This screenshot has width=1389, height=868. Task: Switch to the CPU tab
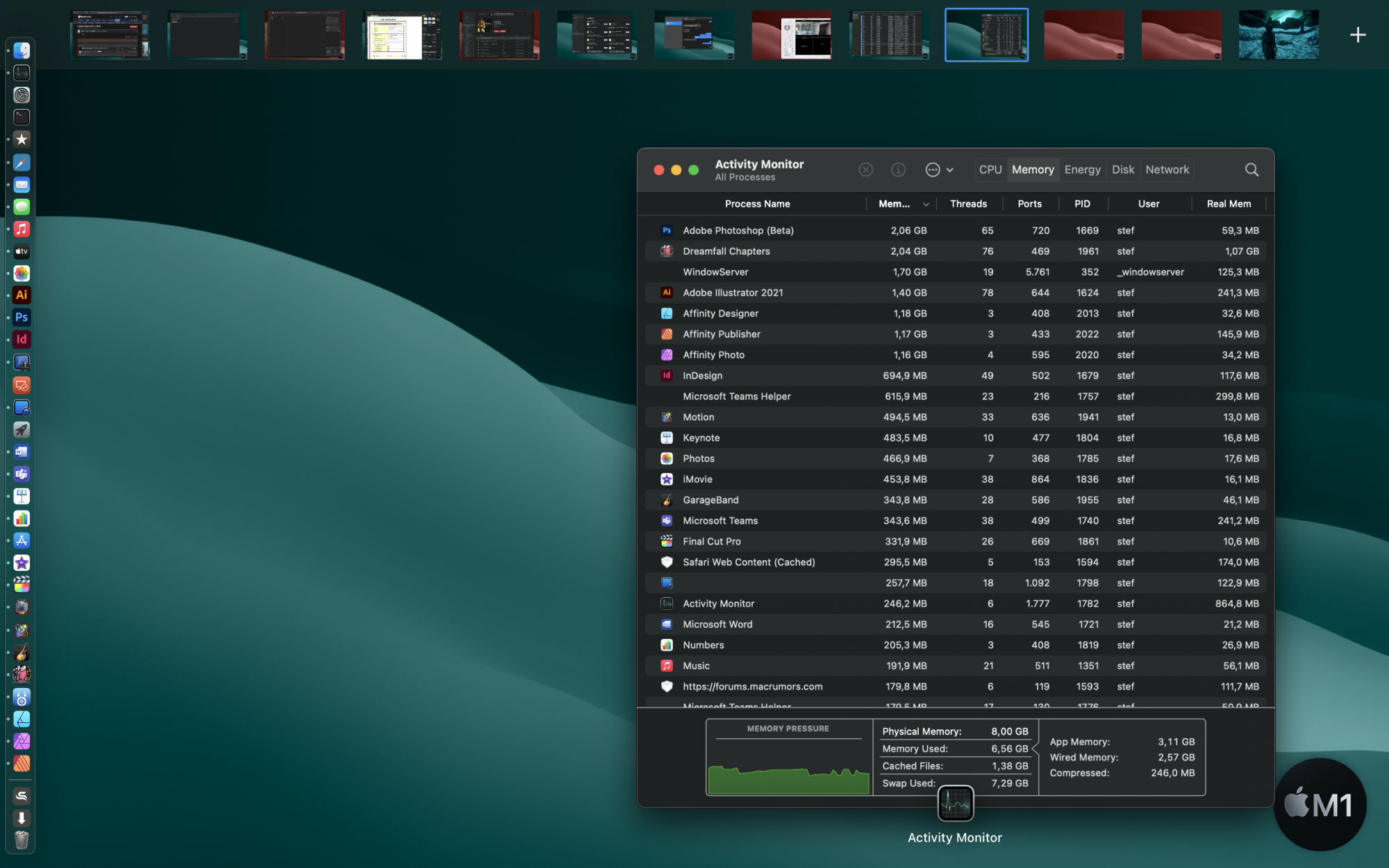[x=990, y=169]
